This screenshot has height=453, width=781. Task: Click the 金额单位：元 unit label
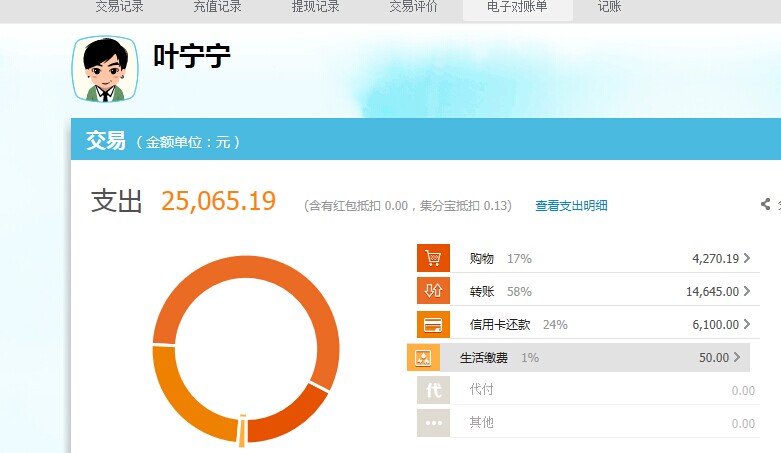pyautogui.click(x=189, y=143)
